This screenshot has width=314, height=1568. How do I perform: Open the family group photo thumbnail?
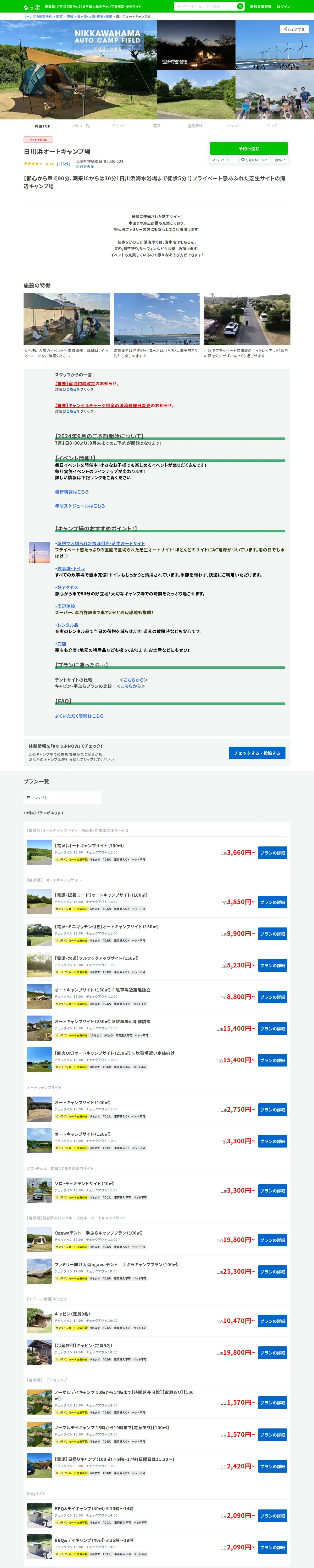click(x=274, y=95)
